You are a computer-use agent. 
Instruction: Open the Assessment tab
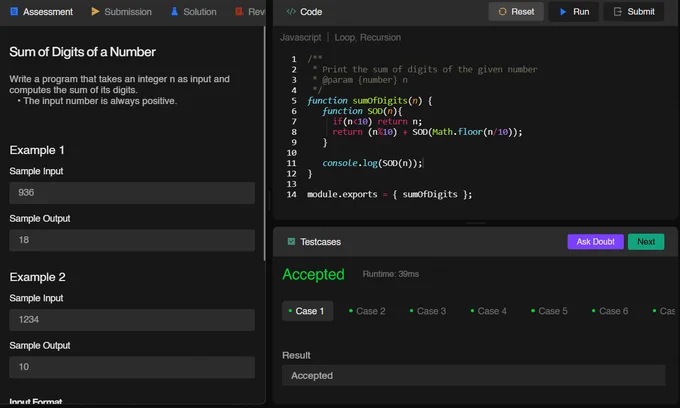[x=42, y=12]
